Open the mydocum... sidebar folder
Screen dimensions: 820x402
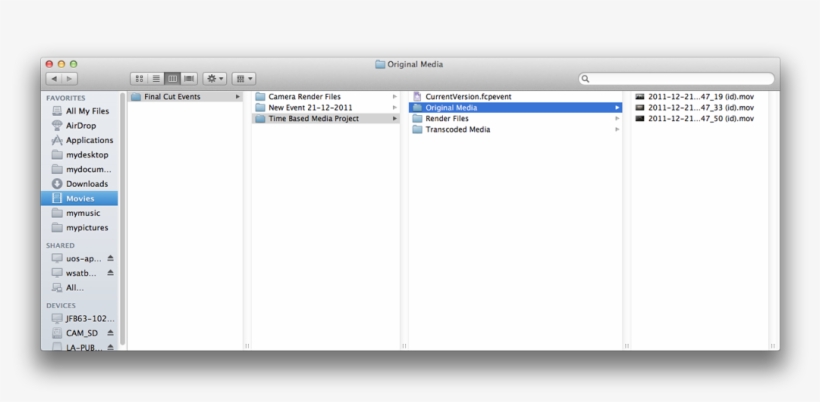coord(79,169)
